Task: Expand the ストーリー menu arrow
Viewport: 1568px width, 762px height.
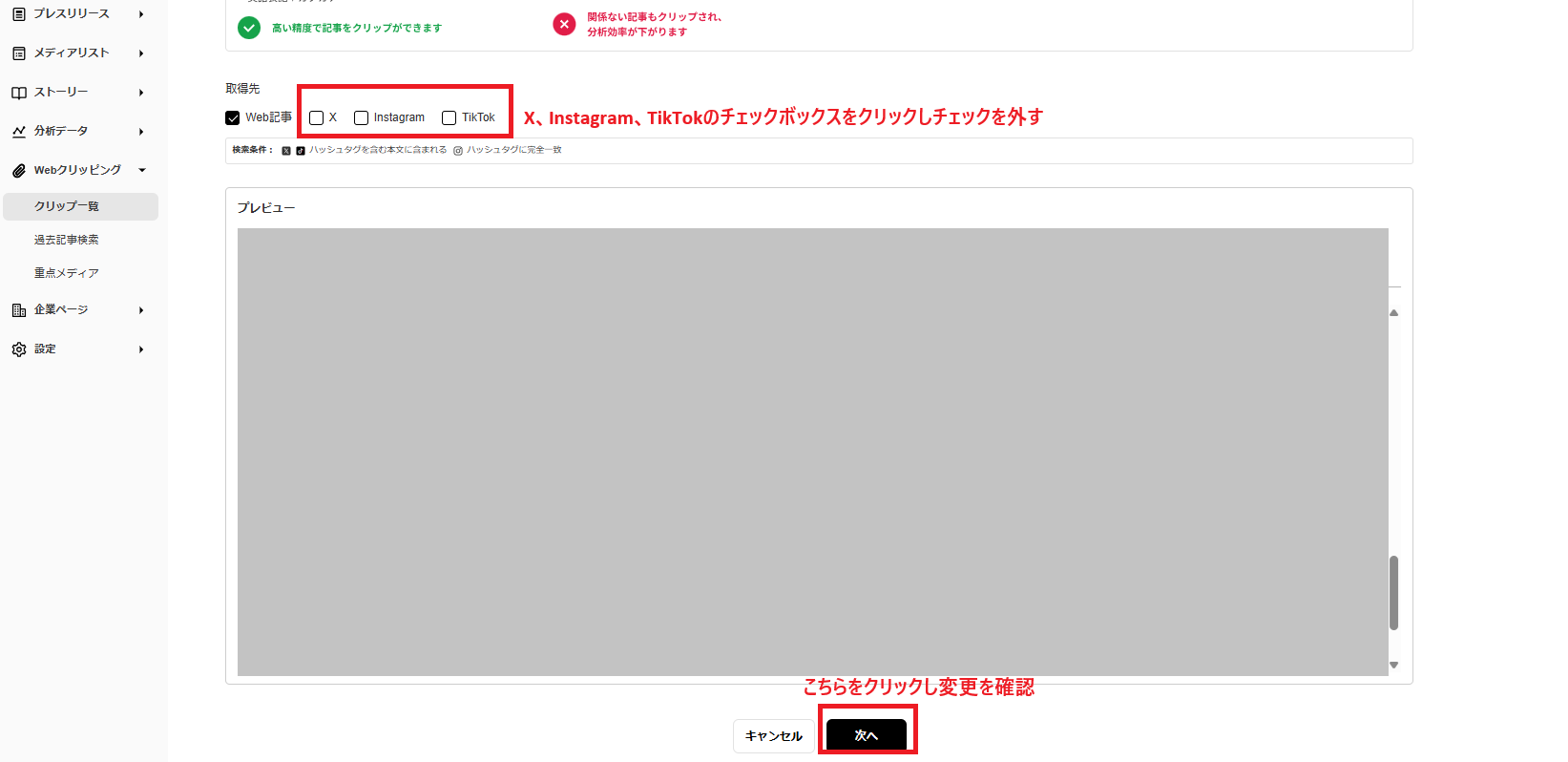Action: coord(141,93)
